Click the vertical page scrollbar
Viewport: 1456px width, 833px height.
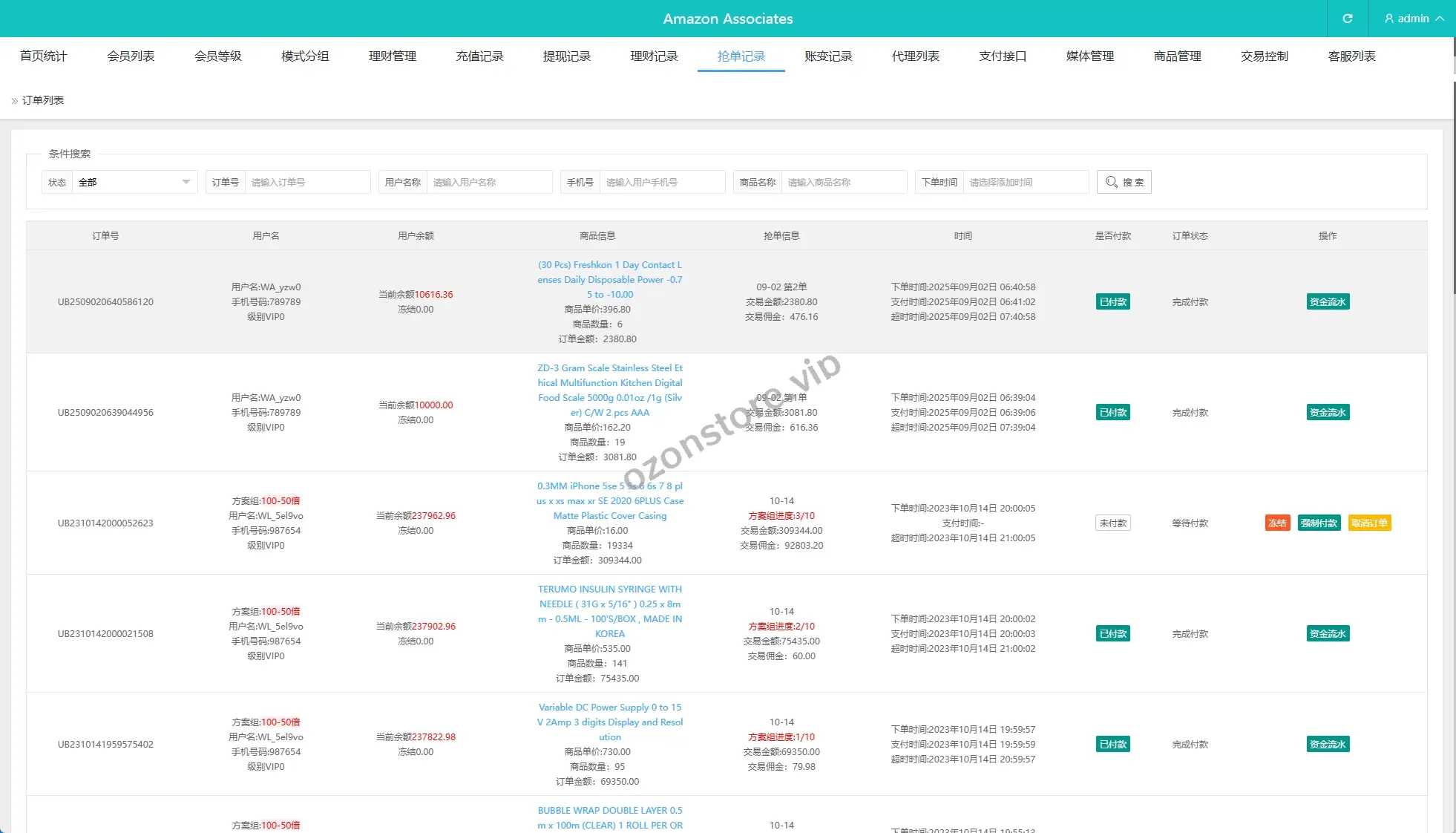pyautogui.click(x=1453, y=186)
